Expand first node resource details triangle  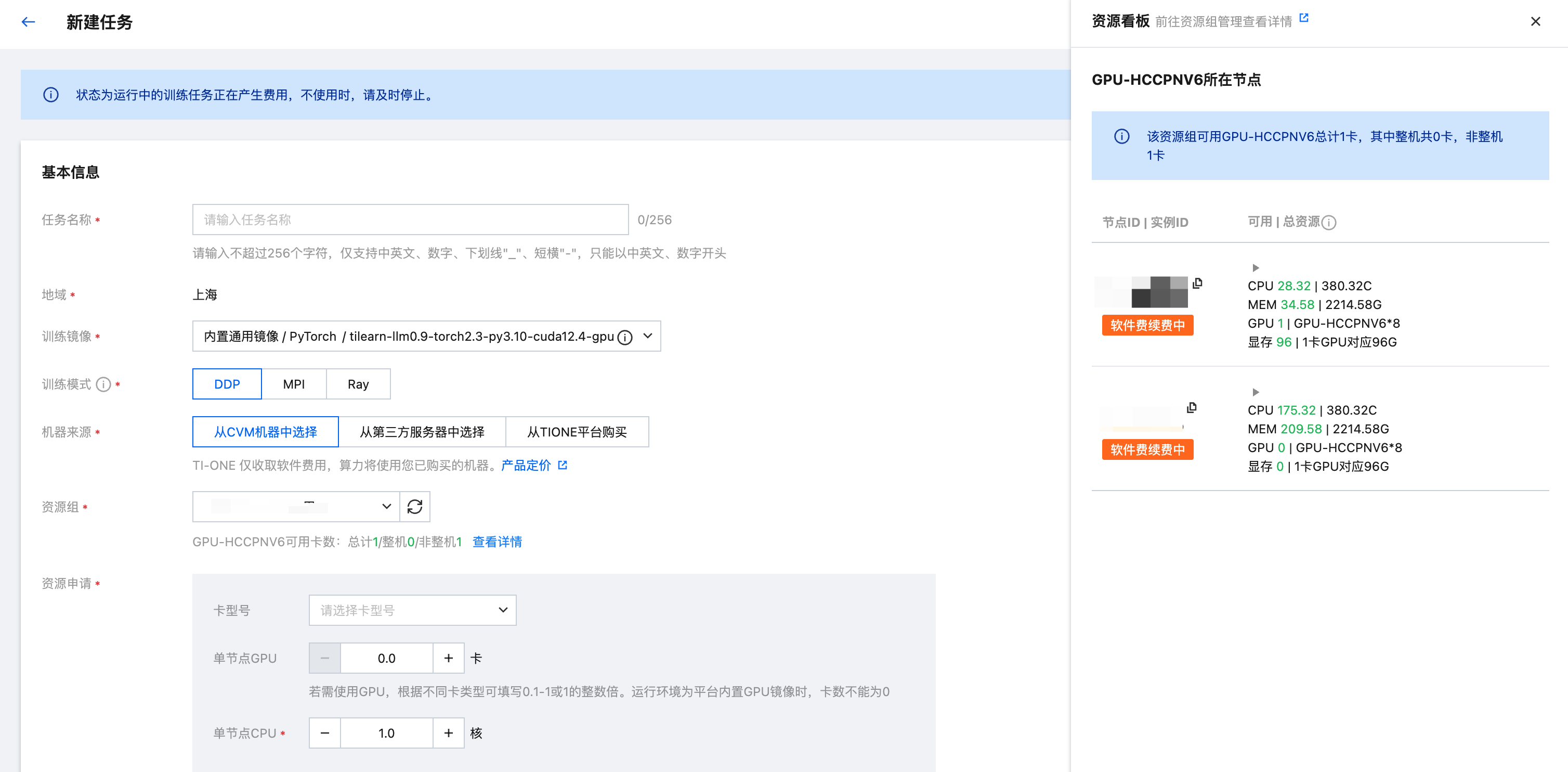1255,268
